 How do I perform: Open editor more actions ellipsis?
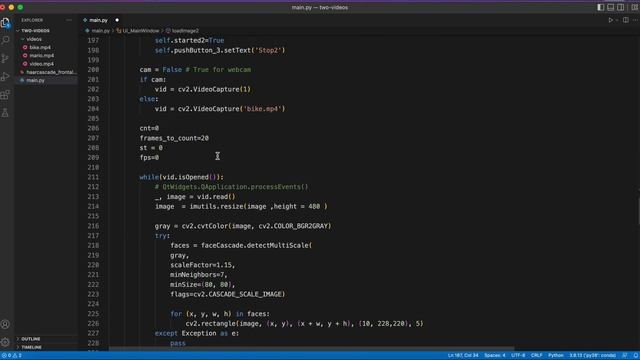coord(635,20)
